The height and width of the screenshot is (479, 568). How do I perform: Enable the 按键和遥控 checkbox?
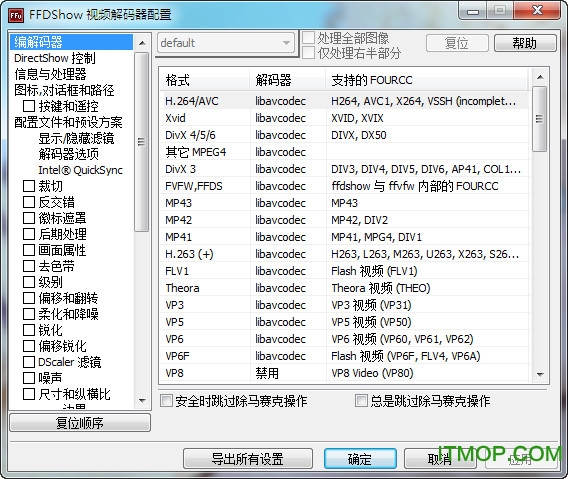pyautogui.click(x=29, y=106)
